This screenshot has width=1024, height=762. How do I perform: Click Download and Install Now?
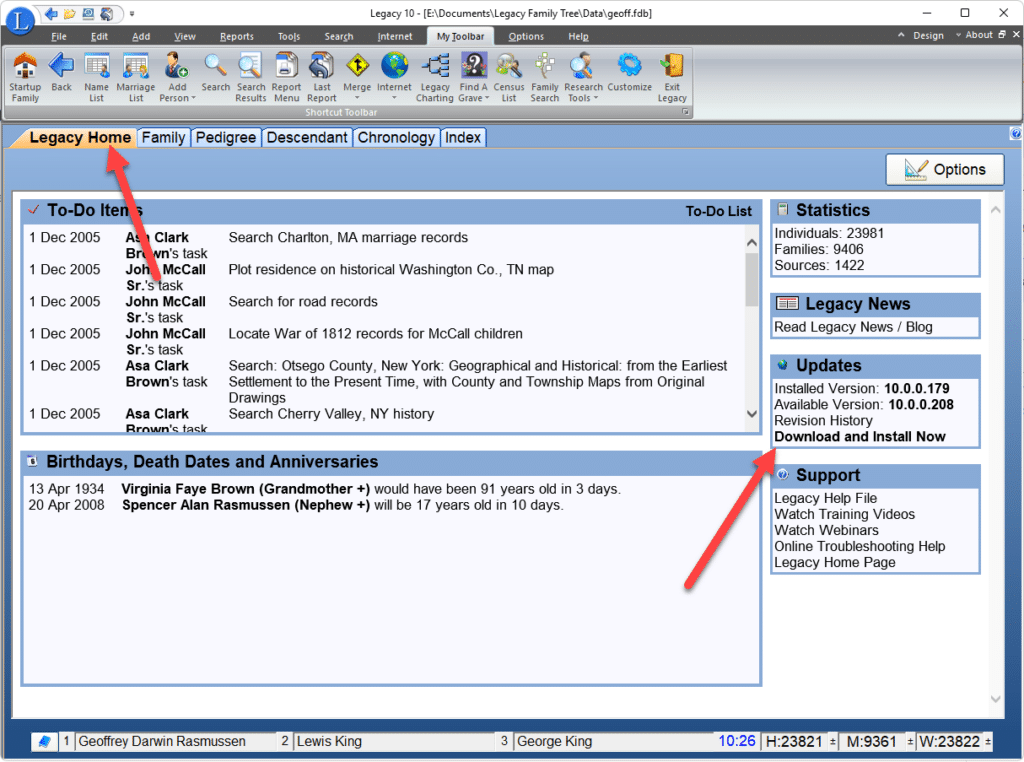pos(859,437)
